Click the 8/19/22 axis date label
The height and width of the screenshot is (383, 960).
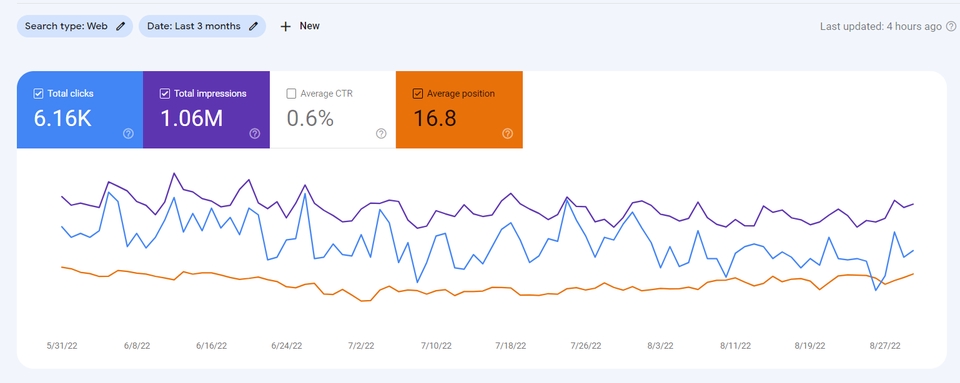point(810,346)
